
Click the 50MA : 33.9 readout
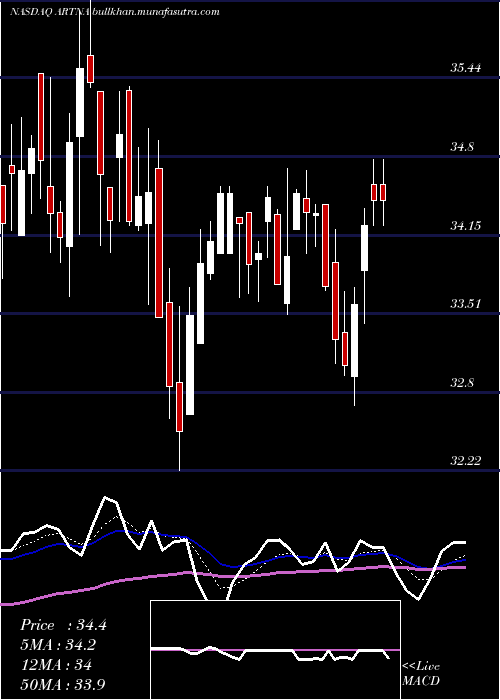pos(62,685)
